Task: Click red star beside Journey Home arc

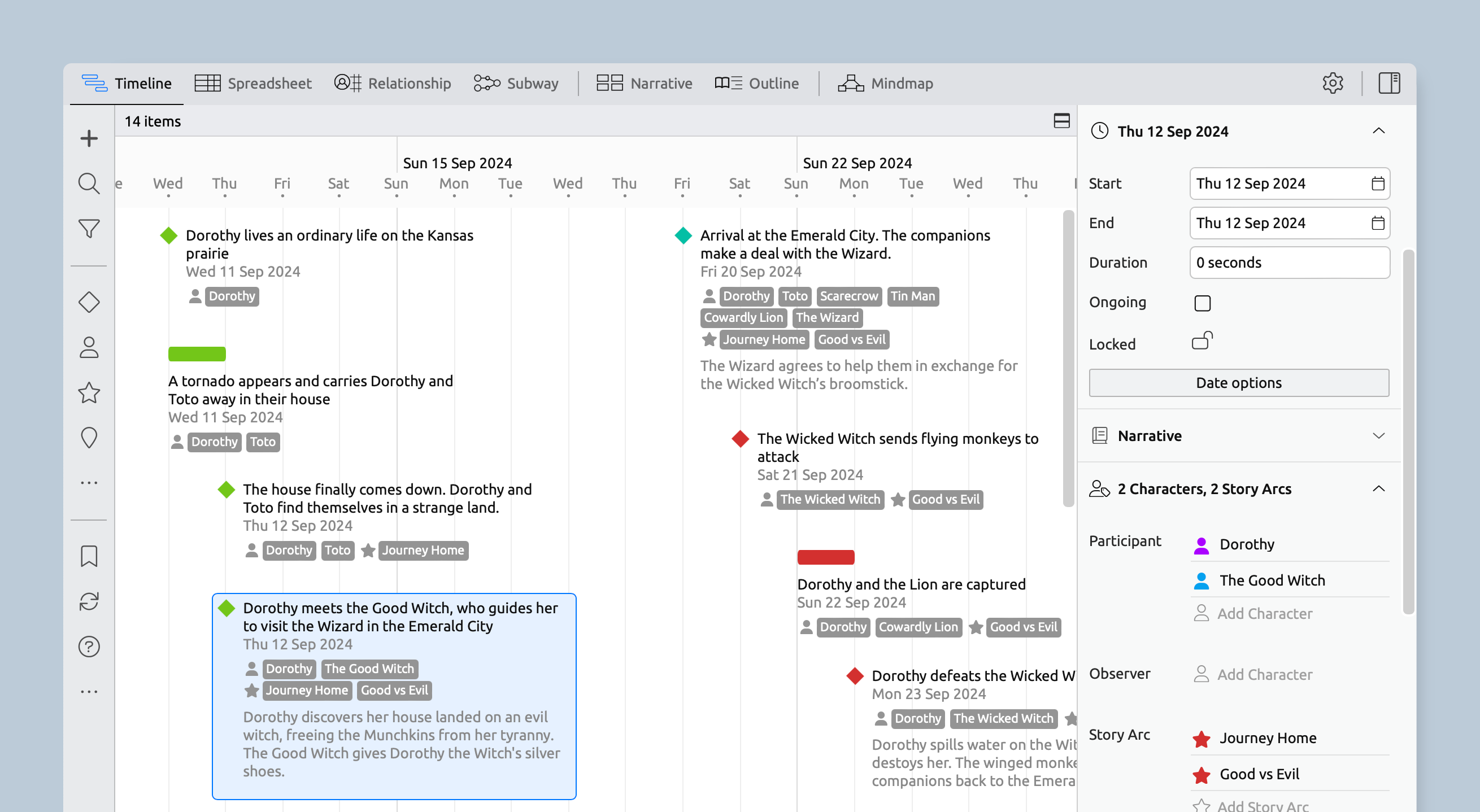Action: (1201, 739)
